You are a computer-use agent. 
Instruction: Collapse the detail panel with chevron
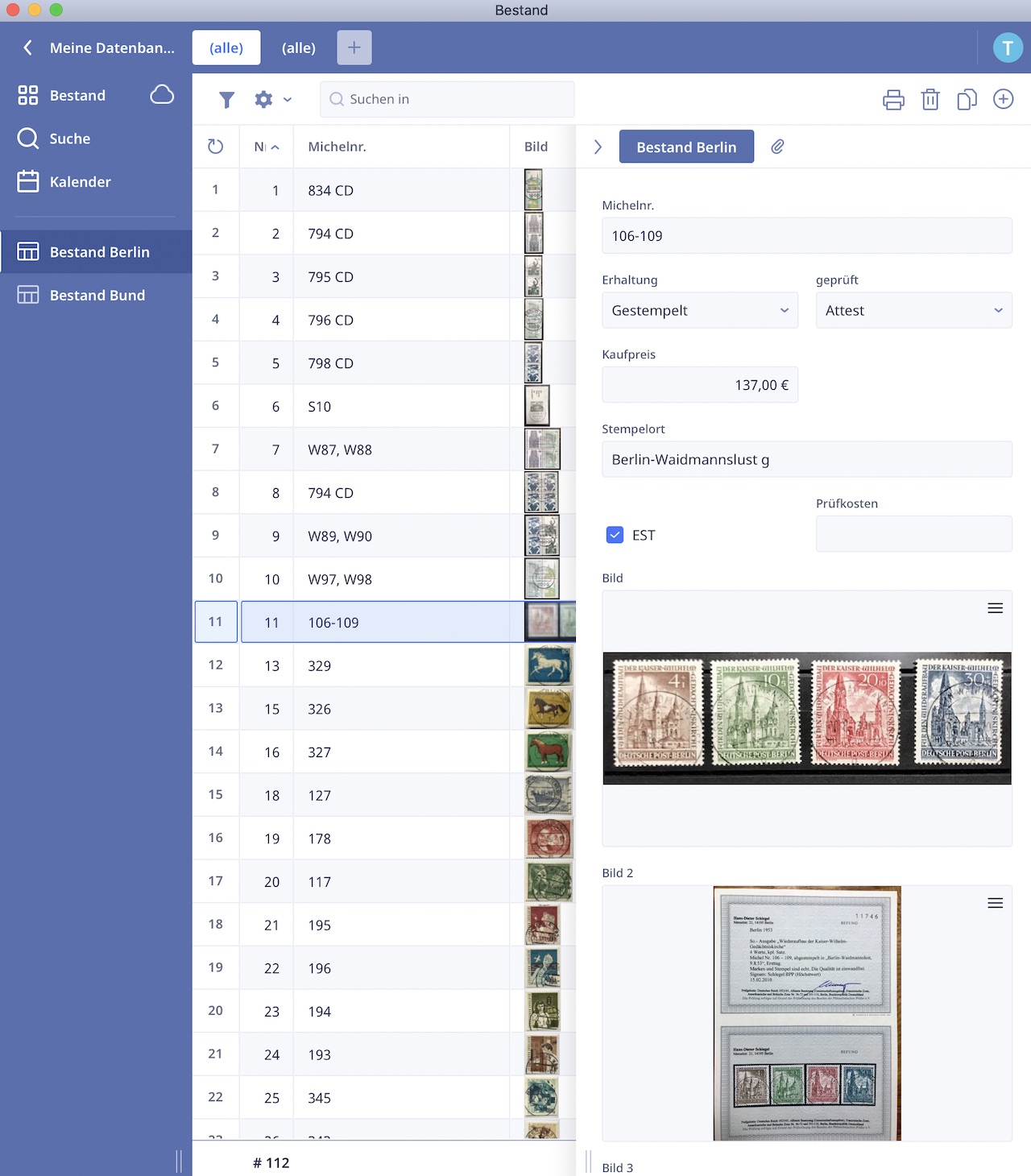point(598,147)
